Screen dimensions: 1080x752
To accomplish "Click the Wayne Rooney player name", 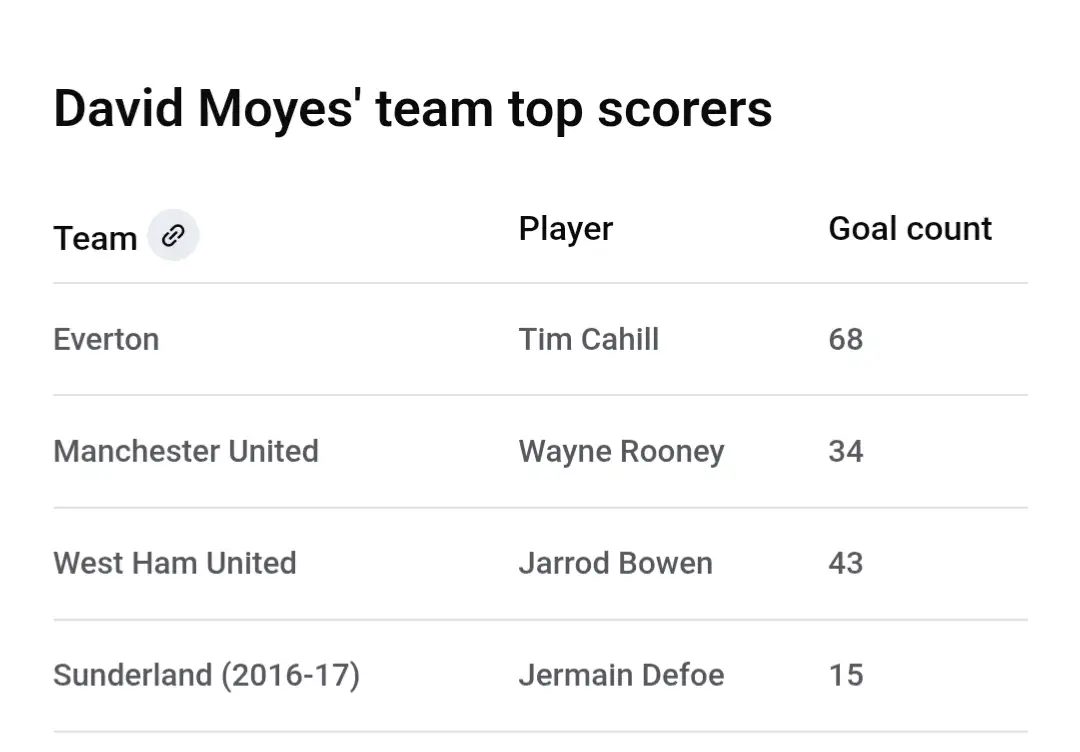I will pyautogui.click(x=621, y=451).
